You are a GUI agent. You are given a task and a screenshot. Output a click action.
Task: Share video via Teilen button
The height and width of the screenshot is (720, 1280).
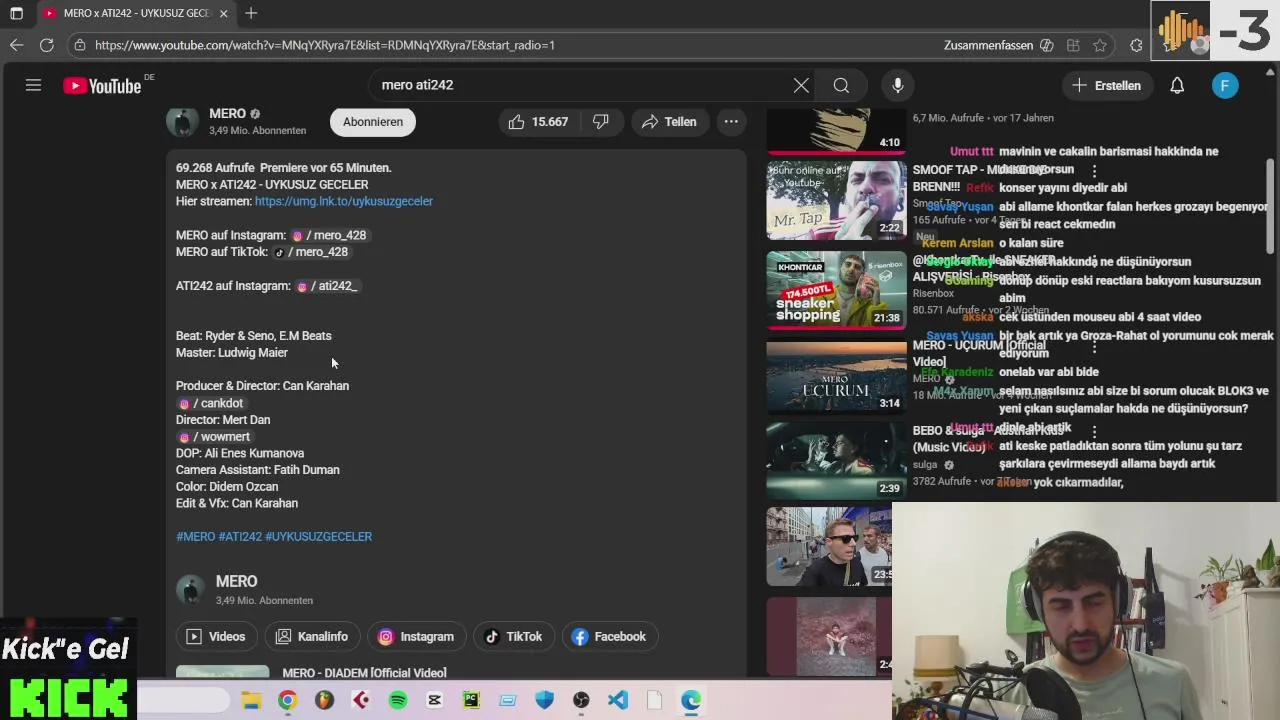(x=669, y=122)
